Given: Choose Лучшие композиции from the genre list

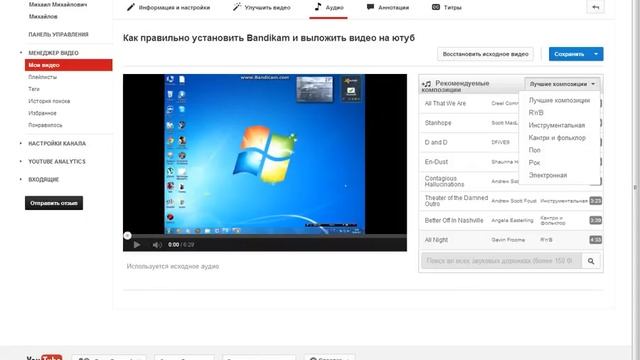Looking at the screenshot, I should pos(559,100).
